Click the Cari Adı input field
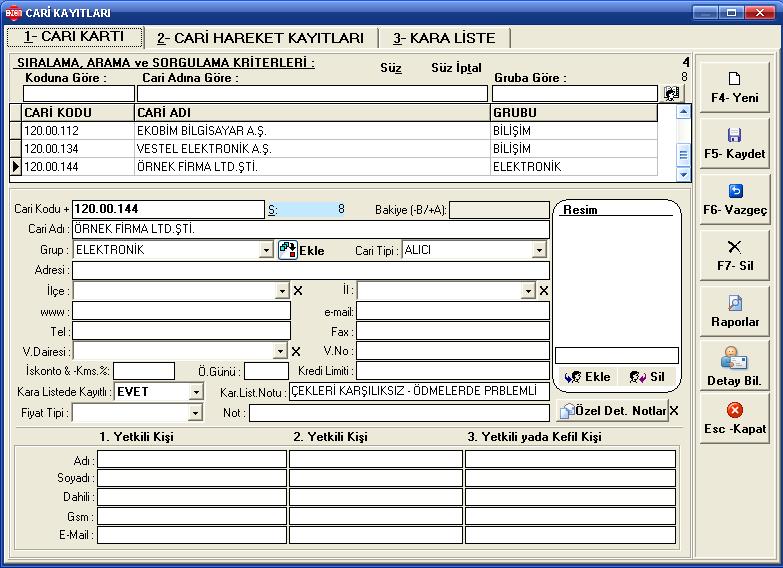The image size is (783, 568). pos(311,229)
